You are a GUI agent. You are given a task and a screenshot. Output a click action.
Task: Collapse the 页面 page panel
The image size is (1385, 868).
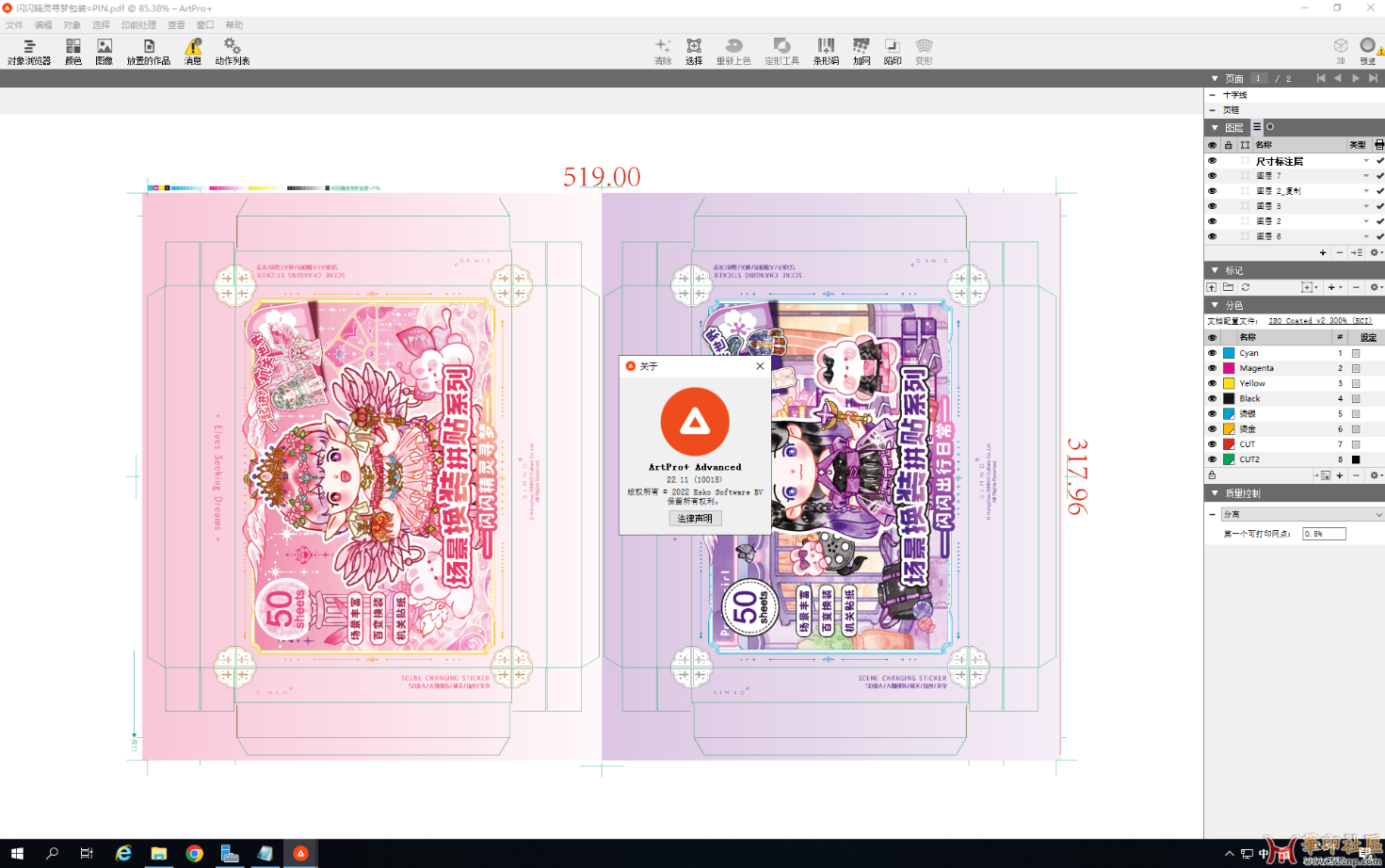pyautogui.click(x=1215, y=78)
